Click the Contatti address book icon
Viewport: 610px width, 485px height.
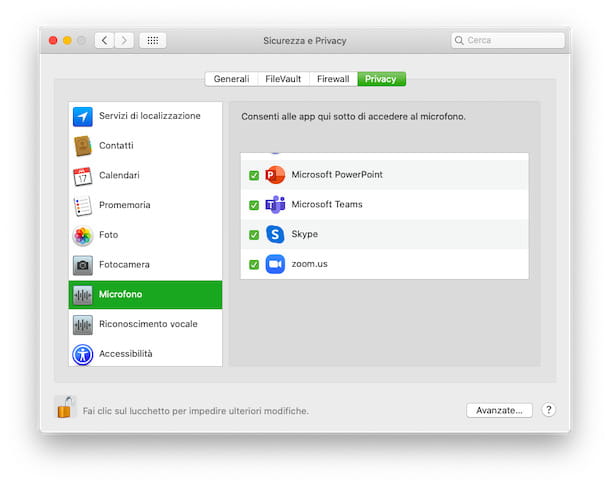82,146
